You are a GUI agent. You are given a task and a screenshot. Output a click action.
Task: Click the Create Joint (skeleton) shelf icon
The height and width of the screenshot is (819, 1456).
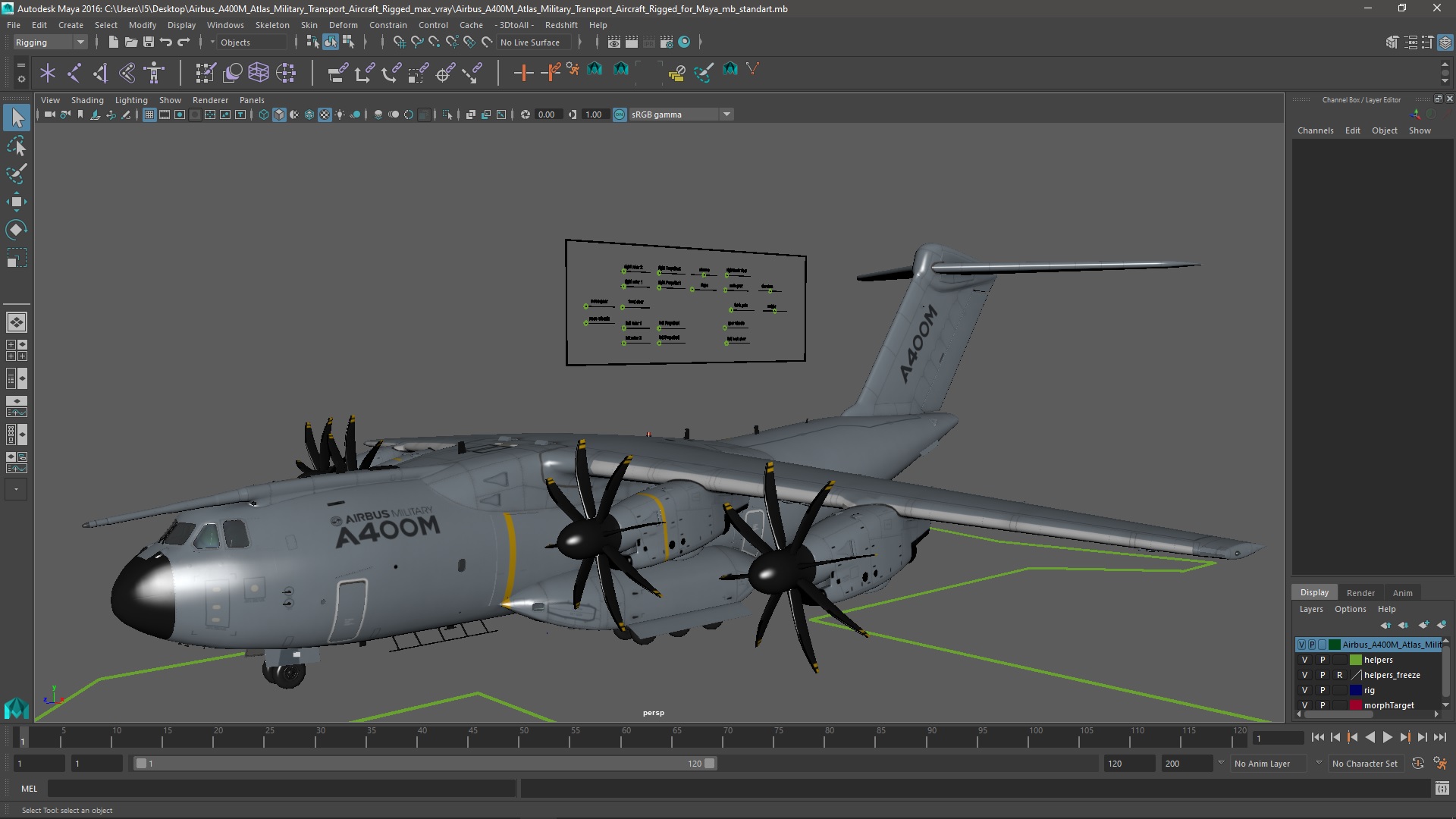click(x=74, y=73)
